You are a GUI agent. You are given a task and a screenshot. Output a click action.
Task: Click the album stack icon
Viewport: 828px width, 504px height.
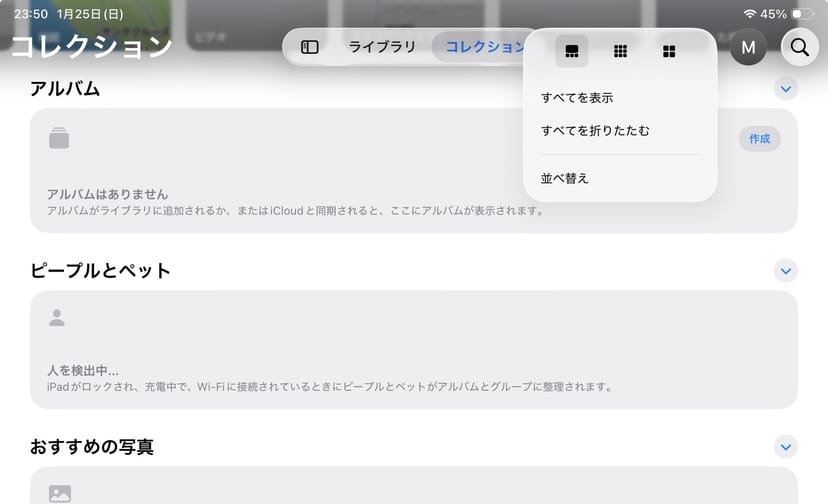pyautogui.click(x=60, y=139)
